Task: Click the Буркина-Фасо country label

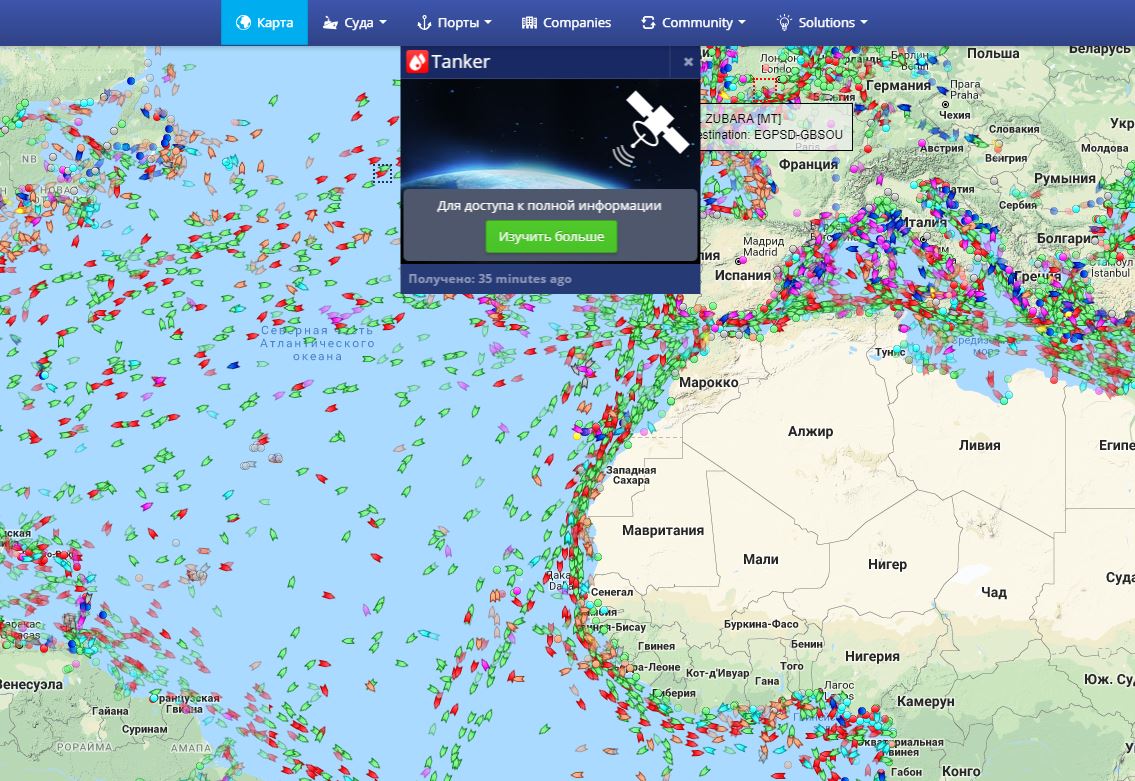Action: pos(761,624)
